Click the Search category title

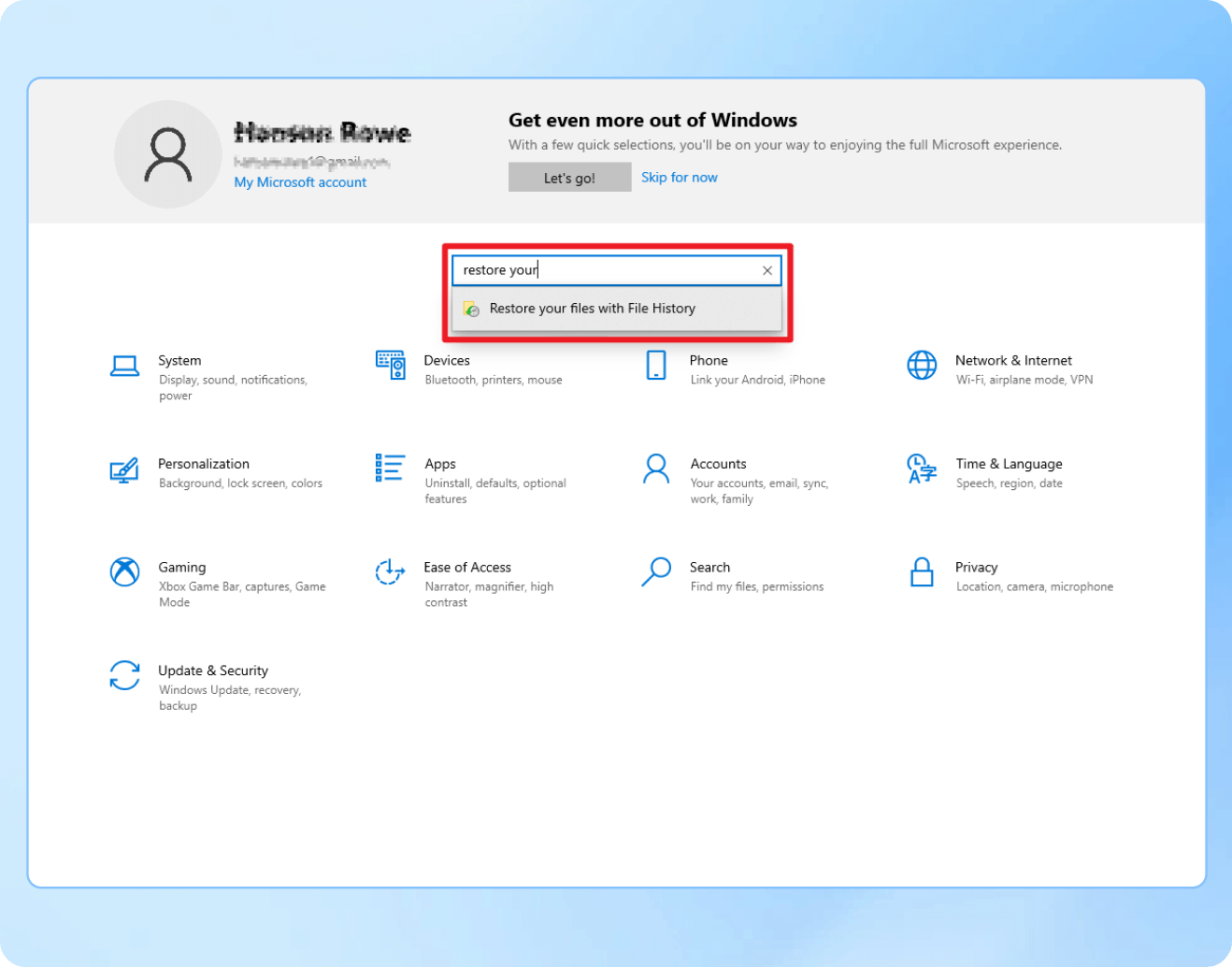pos(710,567)
